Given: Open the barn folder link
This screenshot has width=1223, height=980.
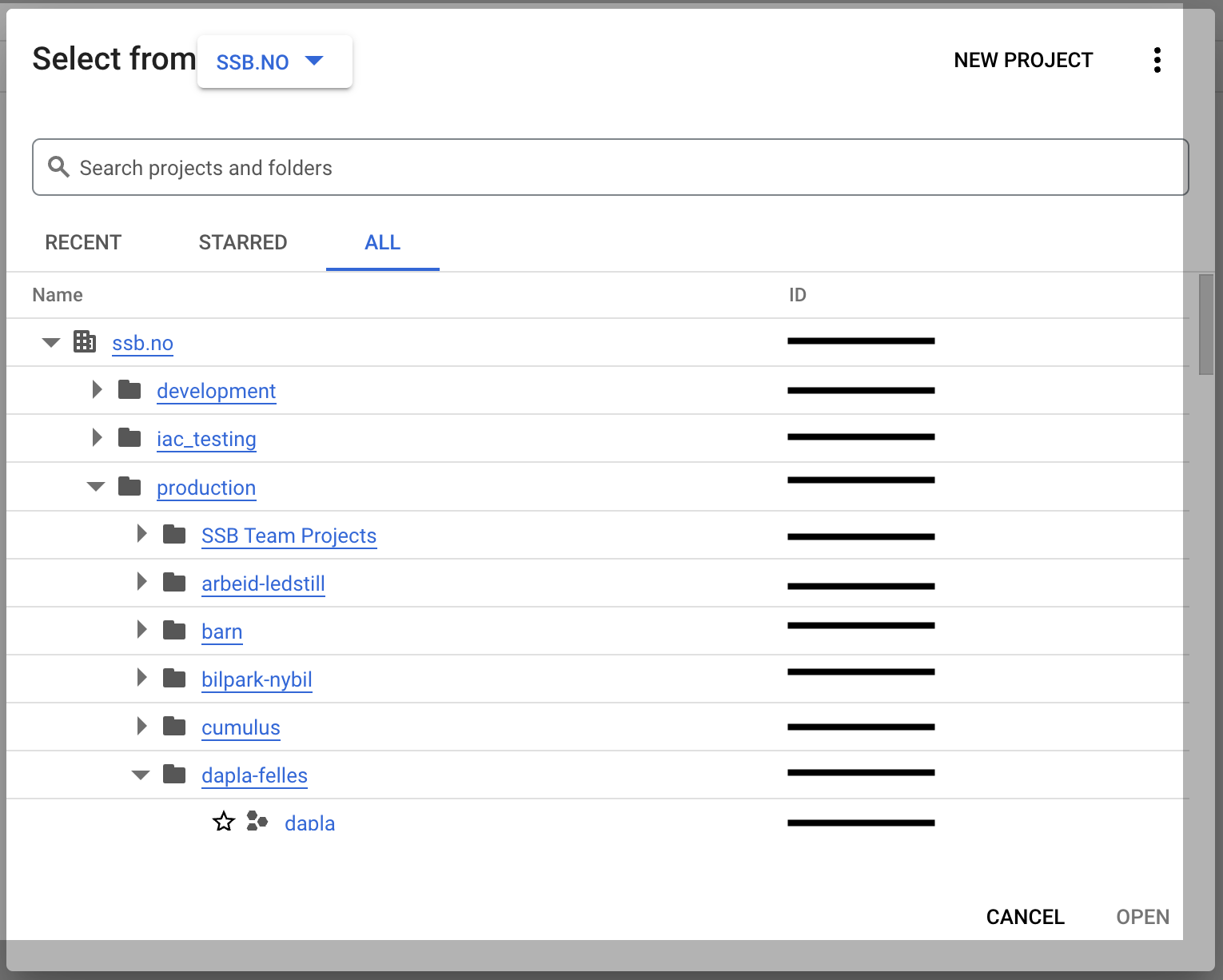Looking at the screenshot, I should coord(221,631).
